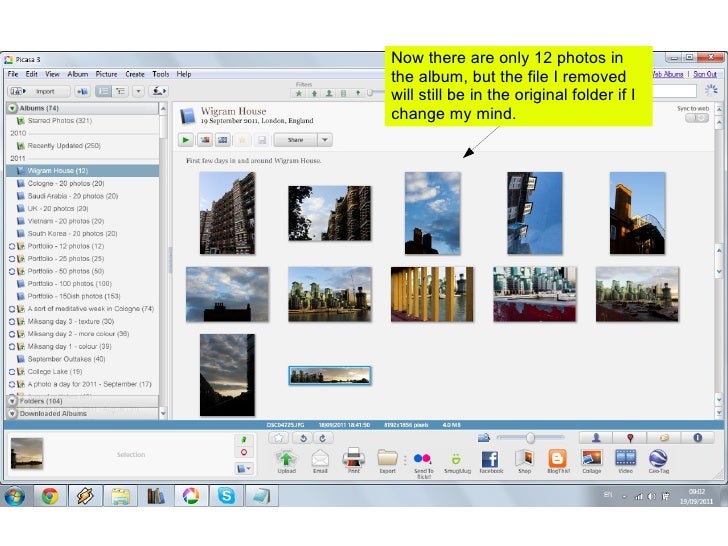
Task: Click the Print printer icon
Action: [354, 458]
